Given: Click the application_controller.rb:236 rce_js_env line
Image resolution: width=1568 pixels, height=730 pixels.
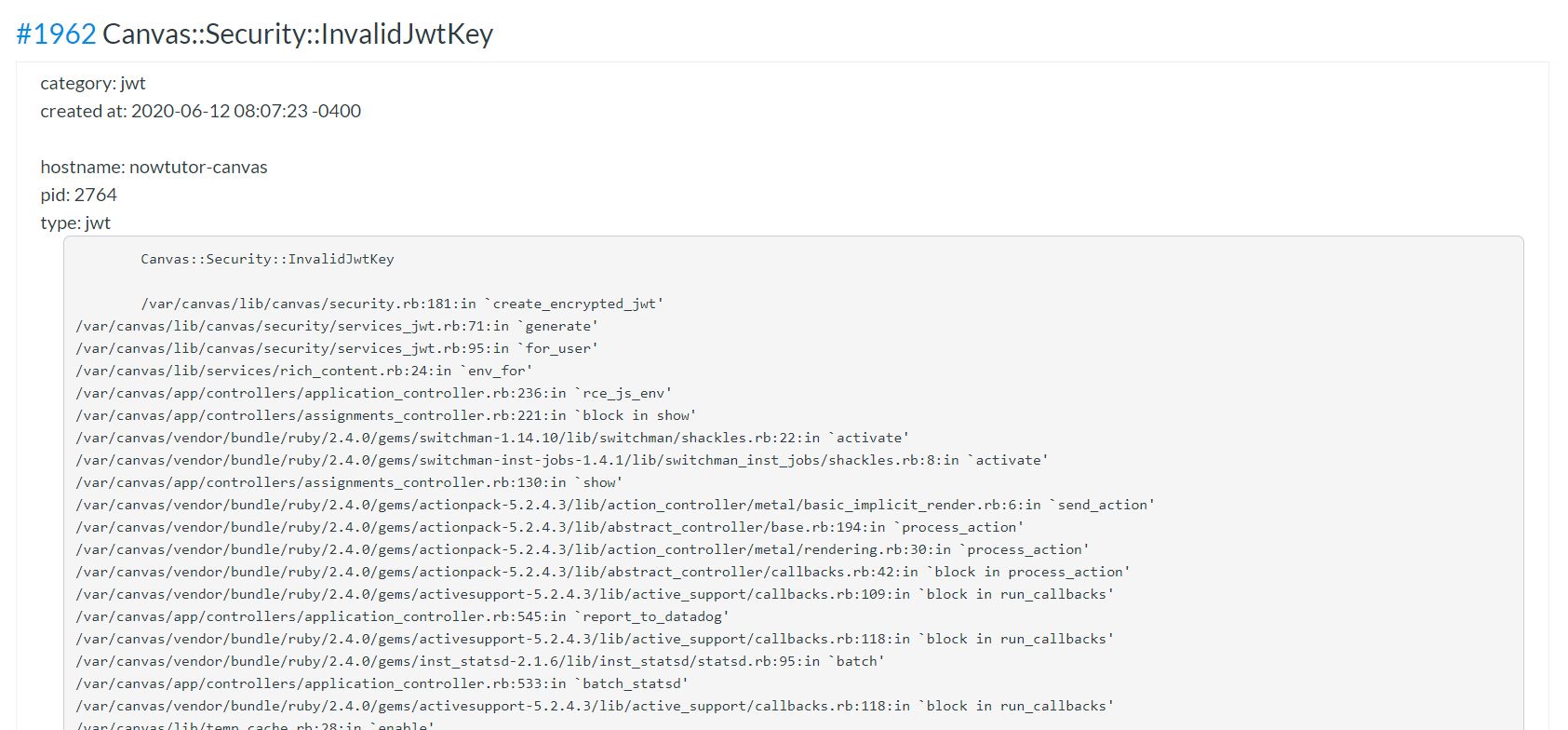Looking at the screenshot, I should 374,393.
